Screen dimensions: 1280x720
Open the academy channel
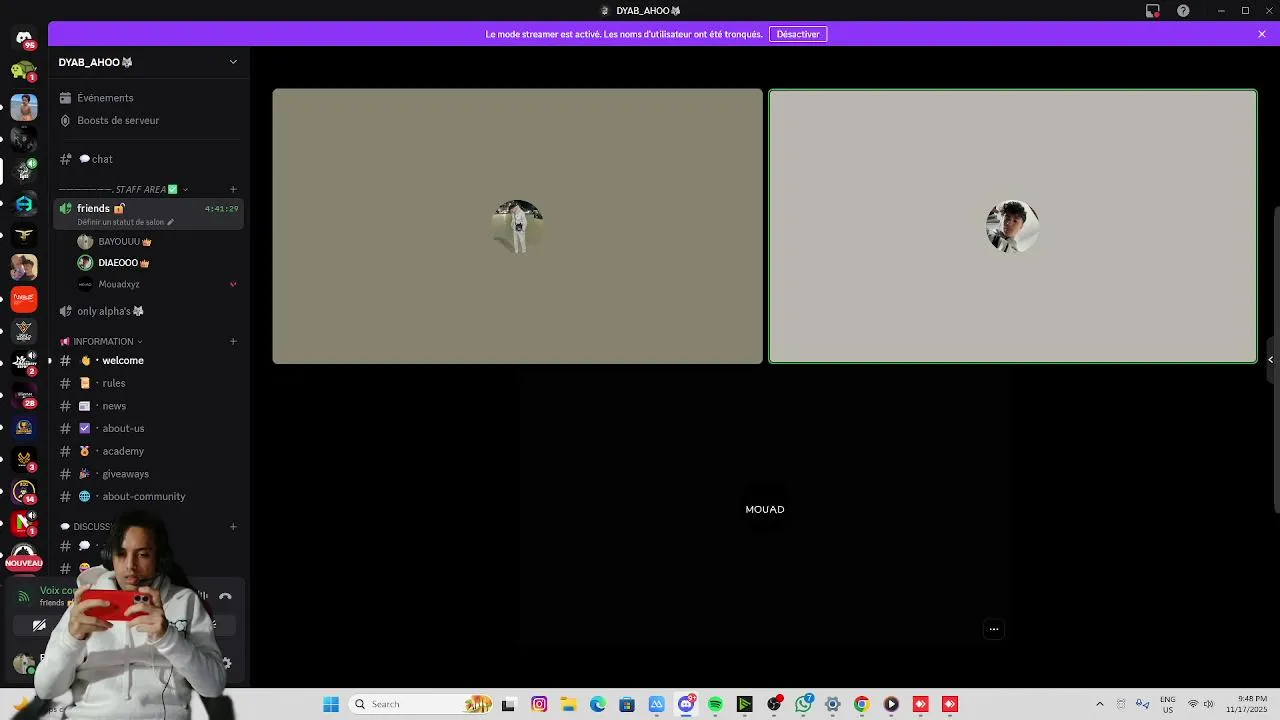pyautogui.click(x=148, y=451)
